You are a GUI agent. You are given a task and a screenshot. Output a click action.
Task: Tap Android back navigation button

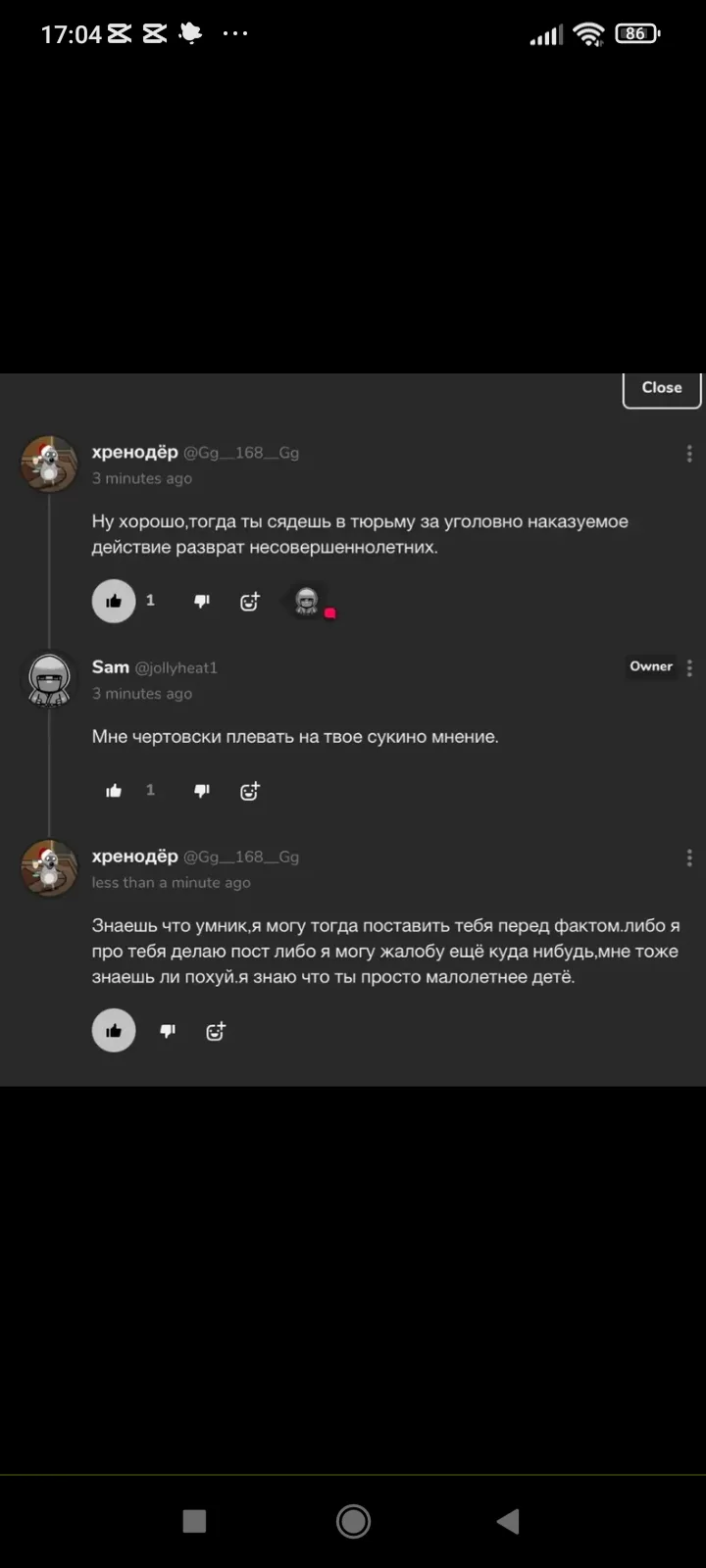pos(508,1521)
